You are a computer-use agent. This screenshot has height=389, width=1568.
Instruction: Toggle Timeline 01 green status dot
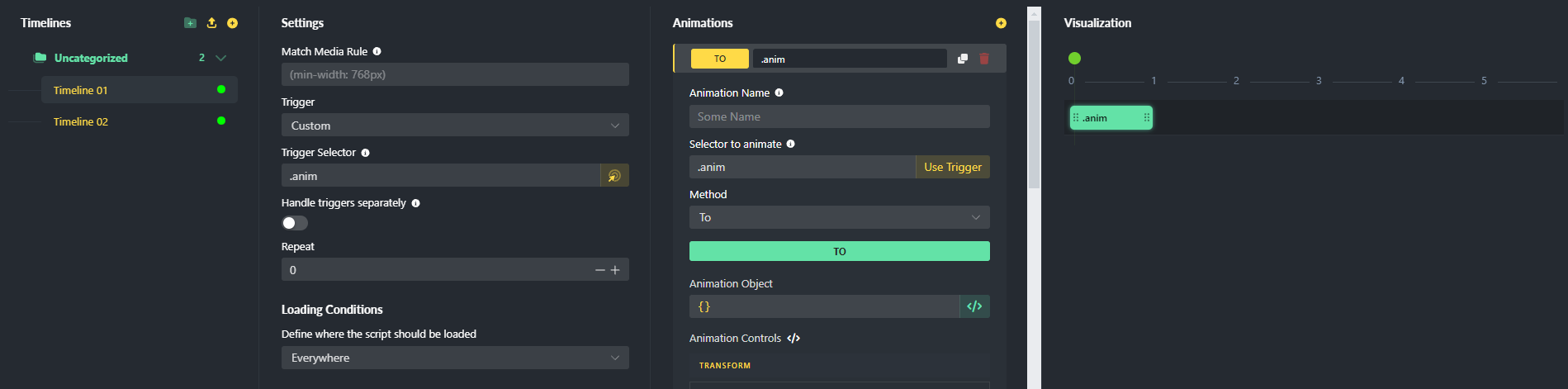coord(221,89)
